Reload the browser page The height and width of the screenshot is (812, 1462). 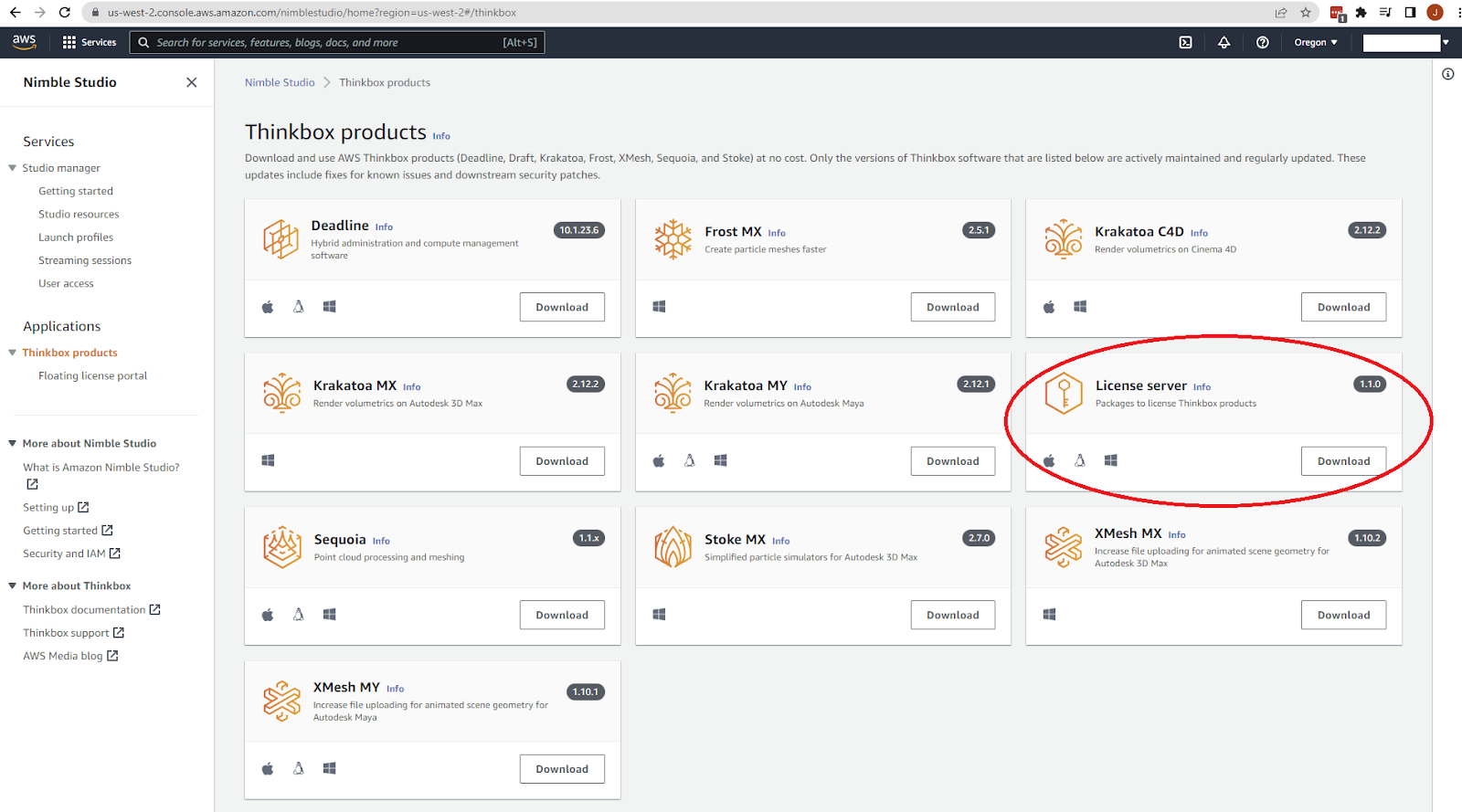coord(64,13)
